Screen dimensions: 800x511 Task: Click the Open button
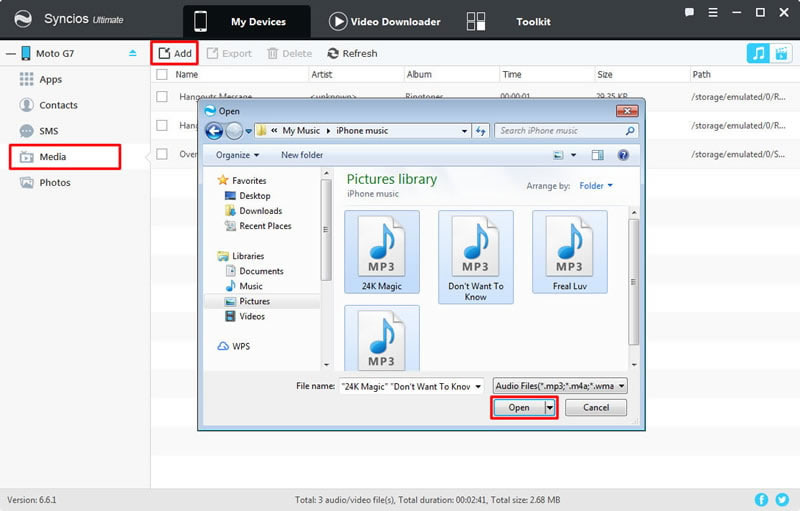coord(519,407)
